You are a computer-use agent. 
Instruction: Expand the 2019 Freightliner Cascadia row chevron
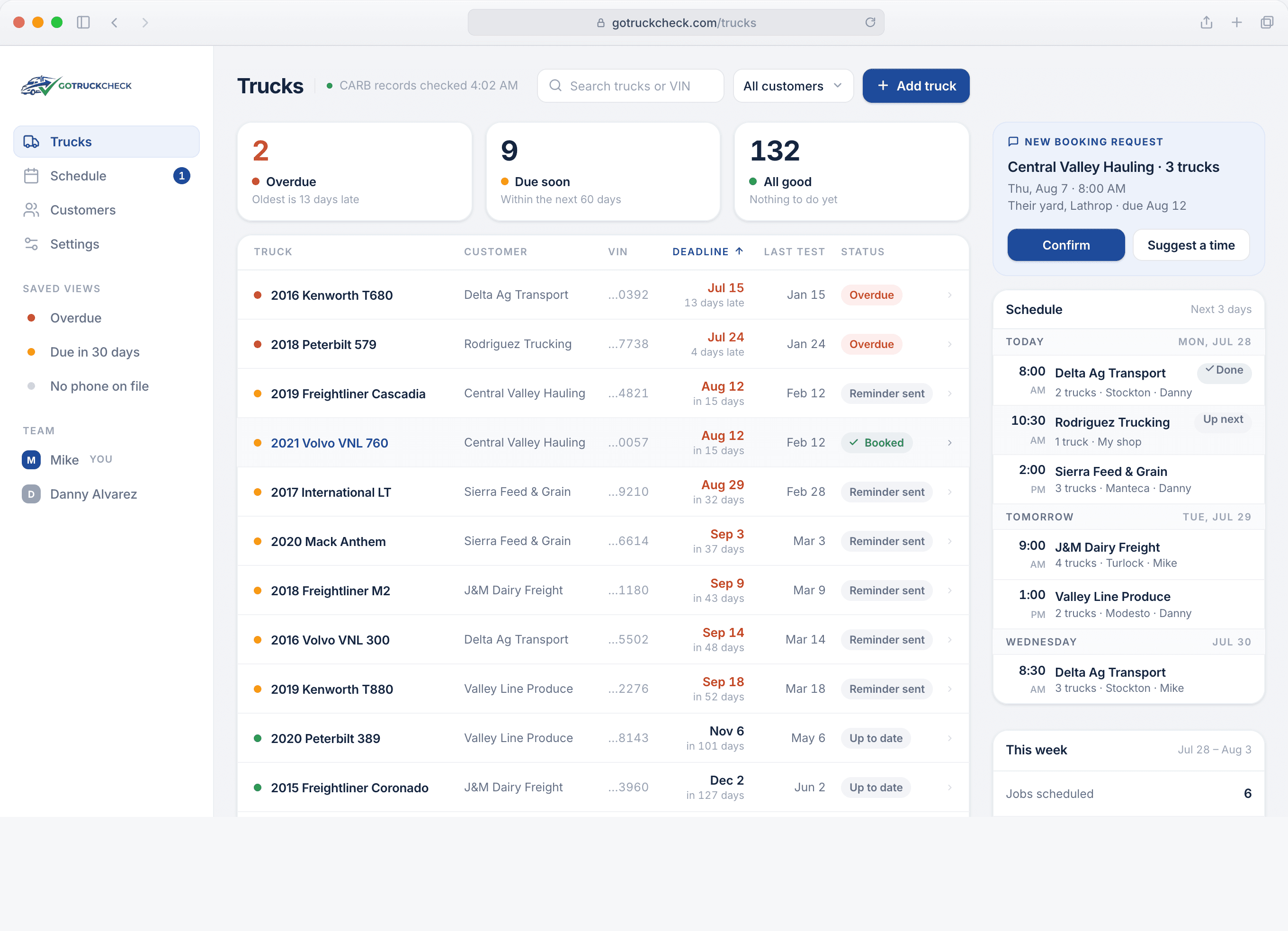949,394
